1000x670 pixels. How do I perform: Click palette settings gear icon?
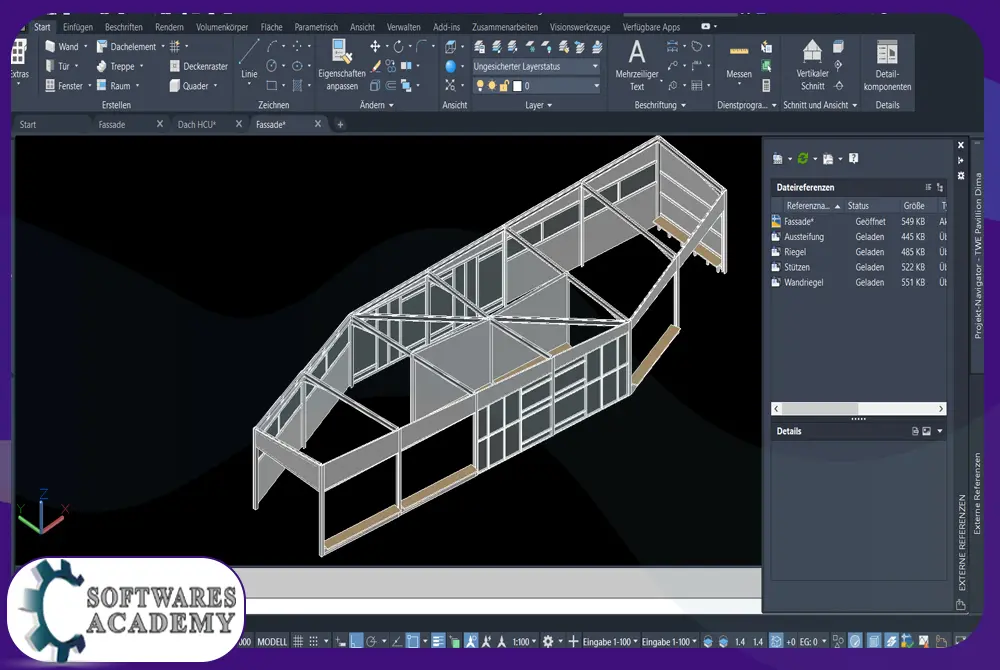click(x=961, y=175)
